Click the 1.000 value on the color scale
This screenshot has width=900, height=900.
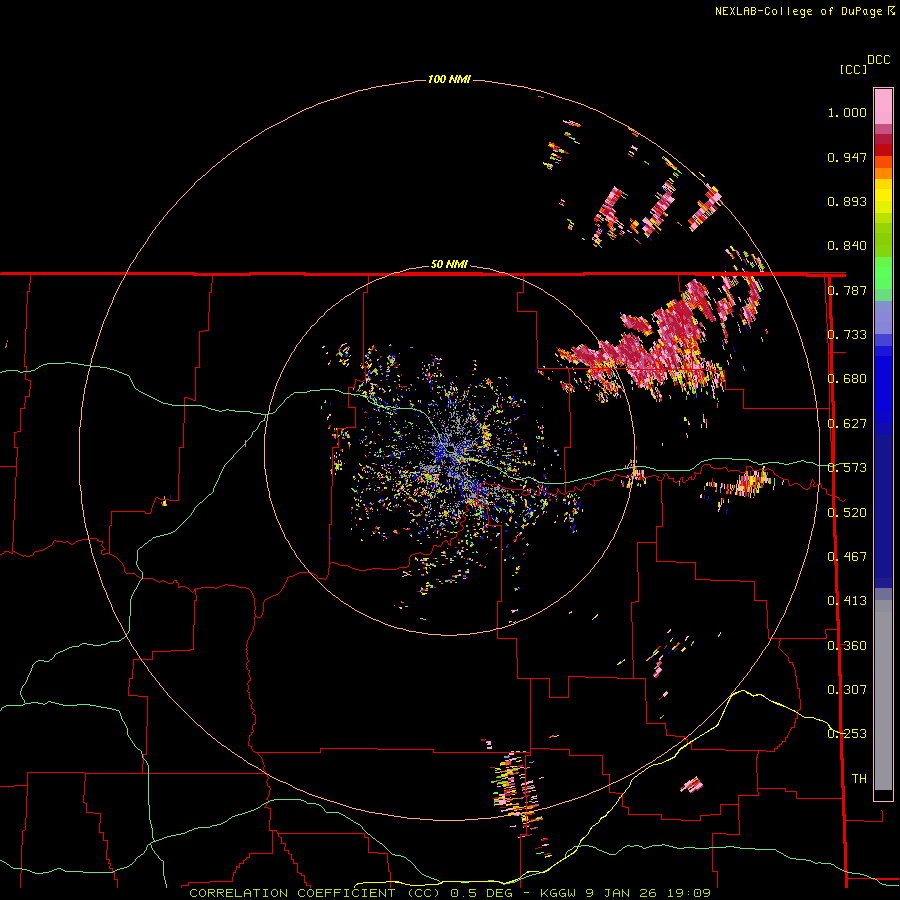click(847, 112)
